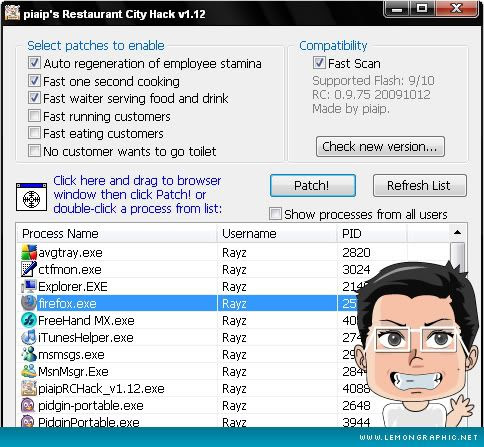Screen dimensions: 484x447
Task: Click PID 4088 cell
Action: (x=356, y=389)
